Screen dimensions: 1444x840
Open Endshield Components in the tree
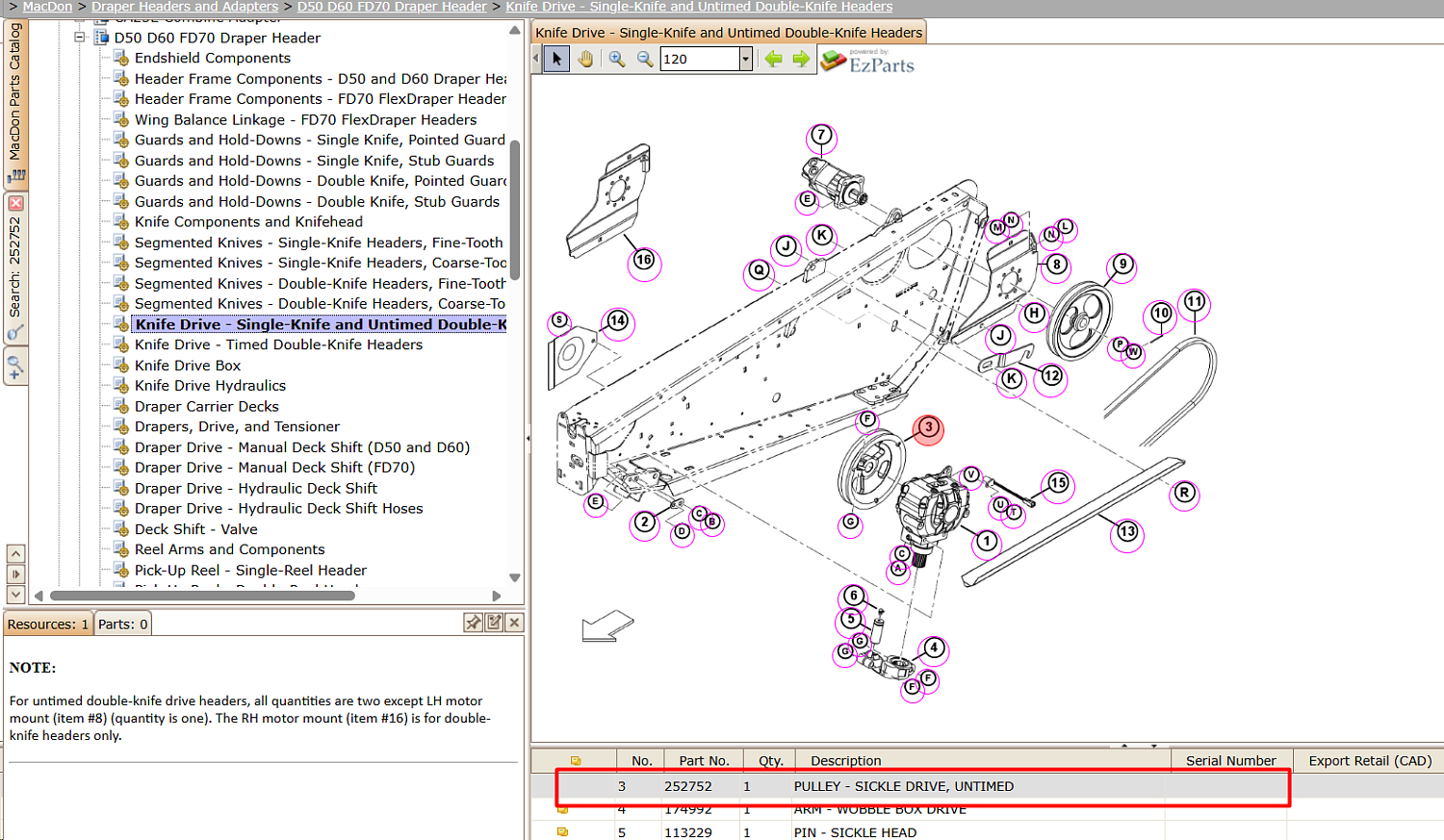(213, 58)
